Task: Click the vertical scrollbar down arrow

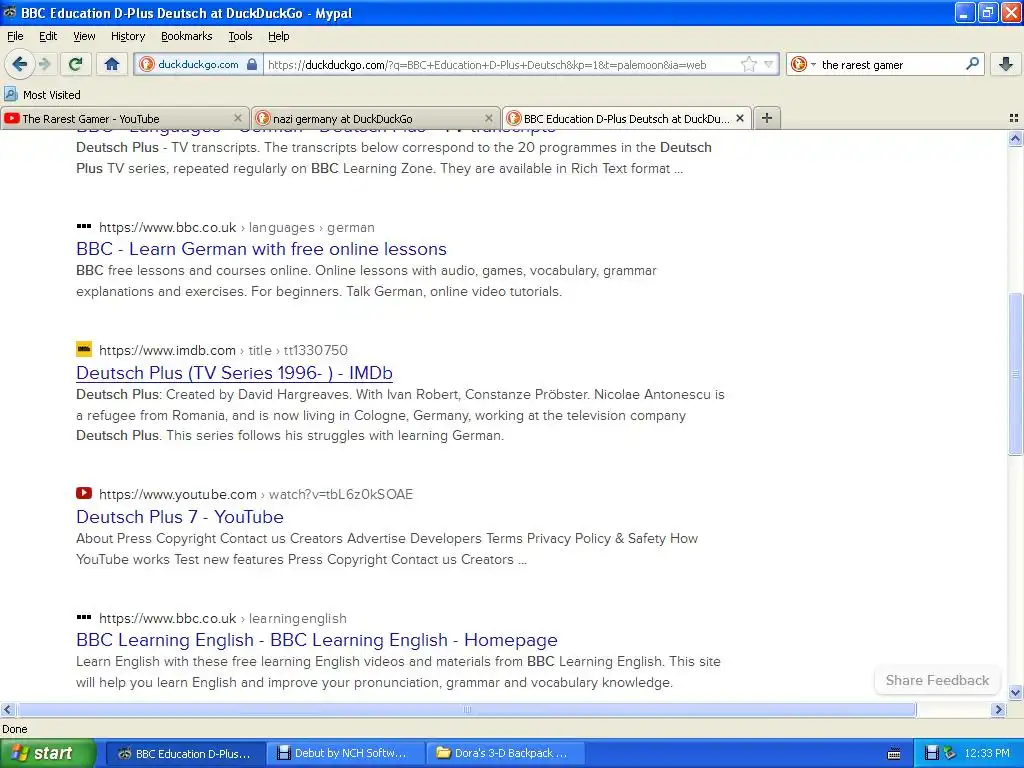Action: pyautogui.click(x=1015, y=692)
